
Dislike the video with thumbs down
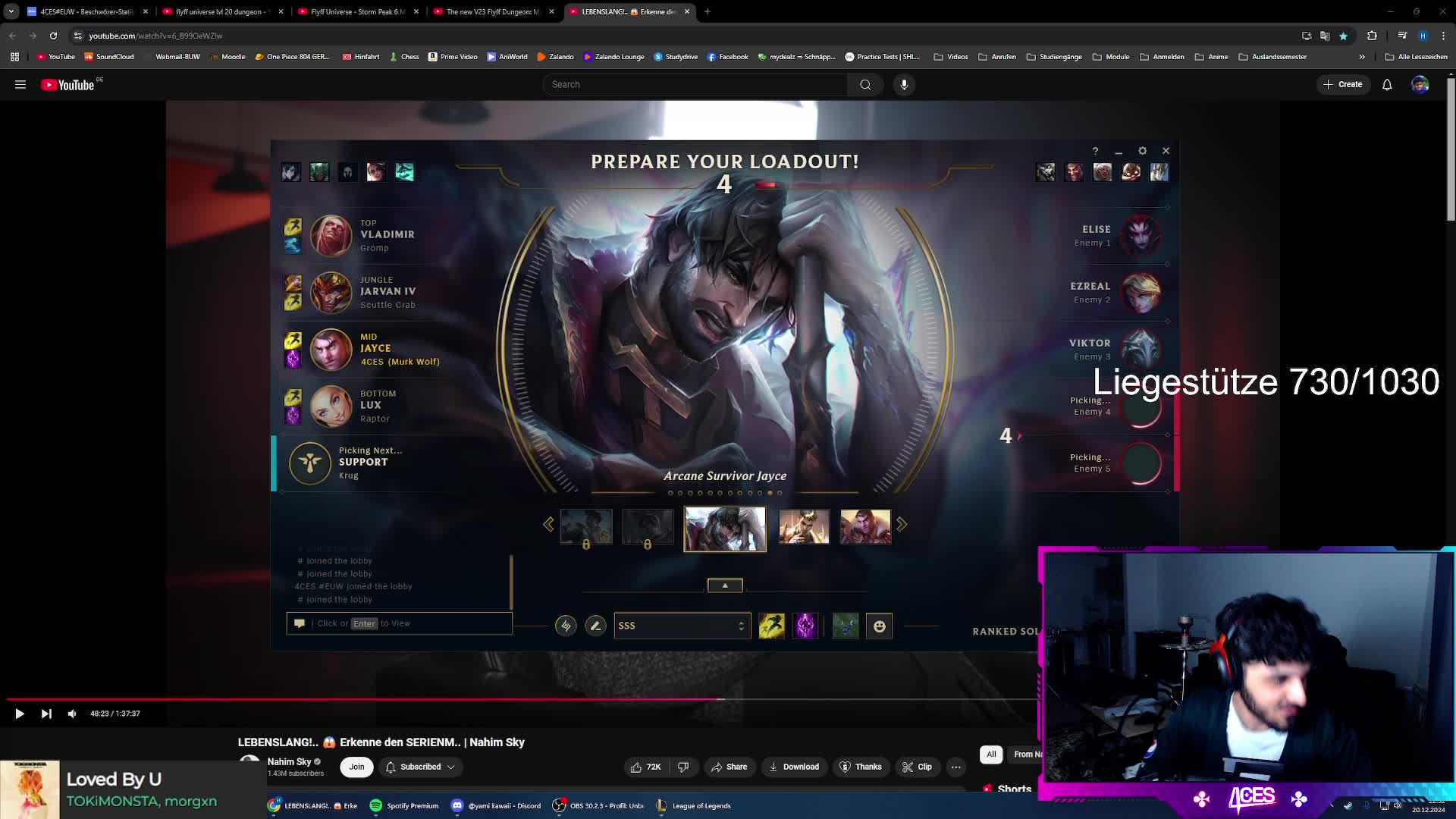tap(683, 767)
